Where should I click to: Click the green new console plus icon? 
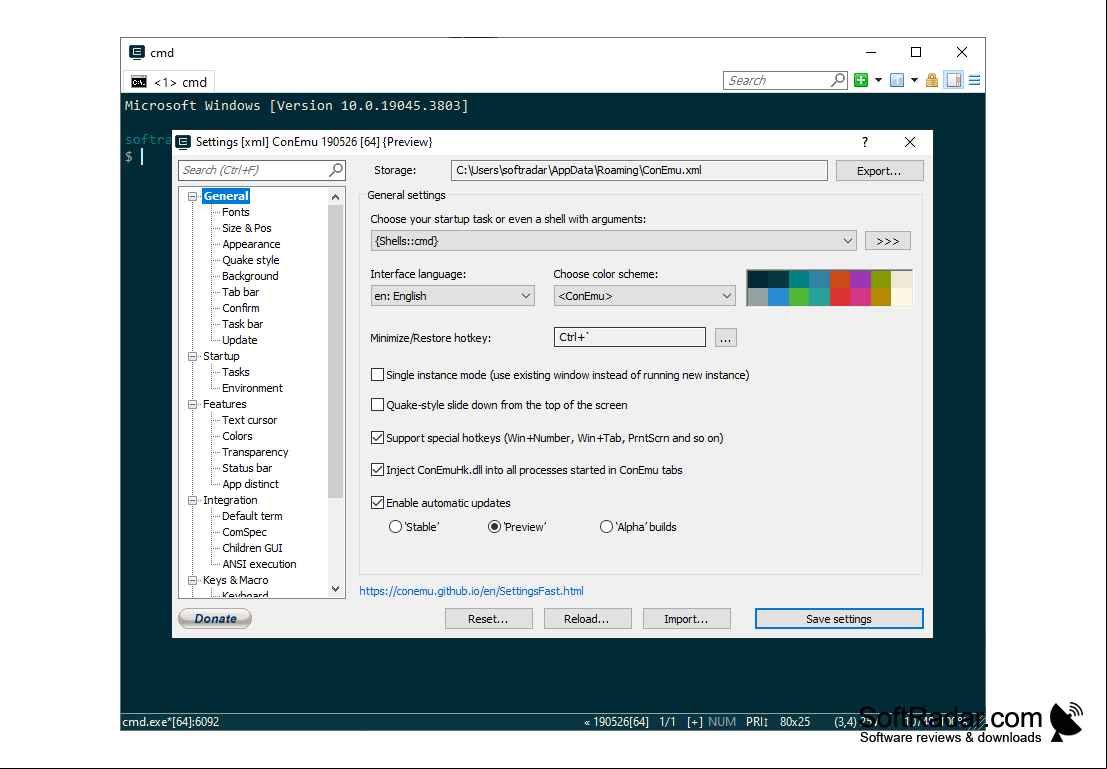(x=861, y=81)
